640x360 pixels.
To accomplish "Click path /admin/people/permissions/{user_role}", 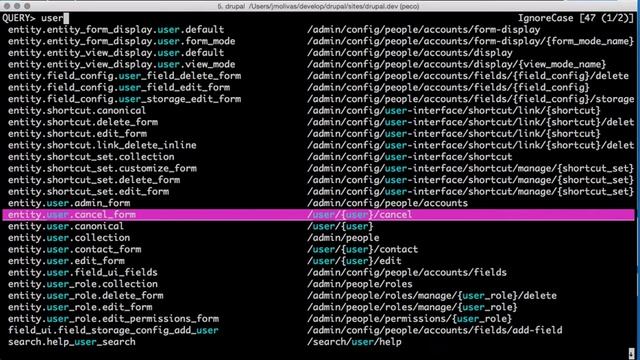I will 409,319.
